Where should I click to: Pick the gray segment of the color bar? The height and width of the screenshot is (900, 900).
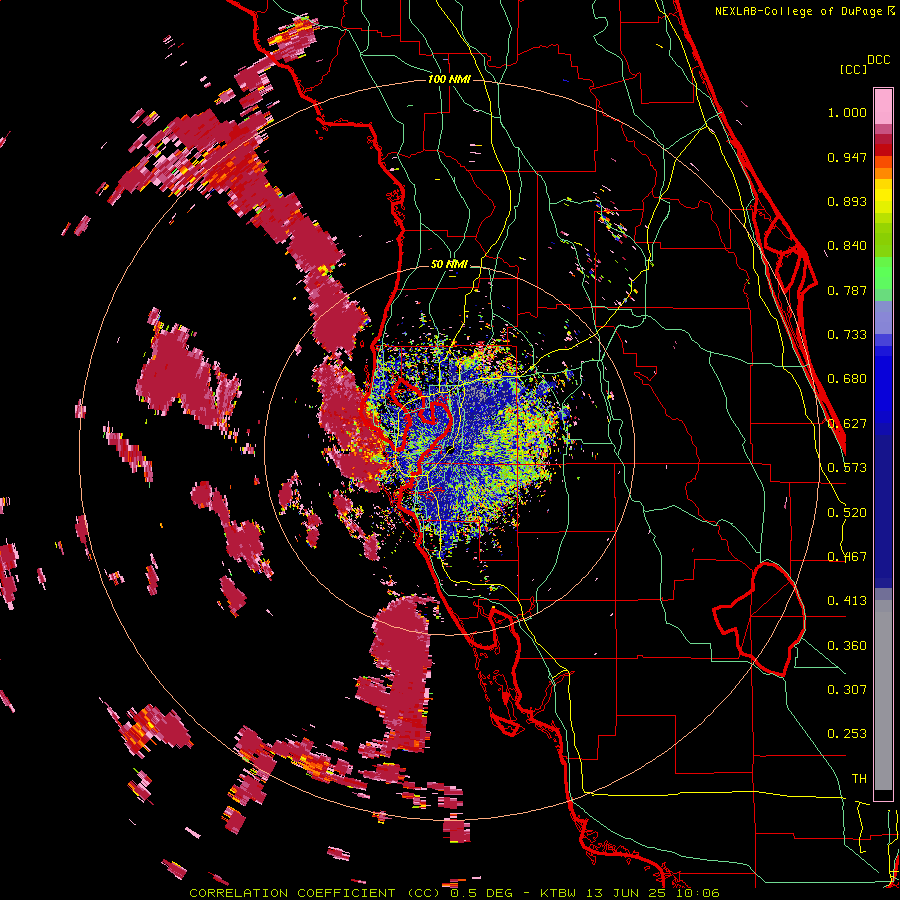point(883,695)
